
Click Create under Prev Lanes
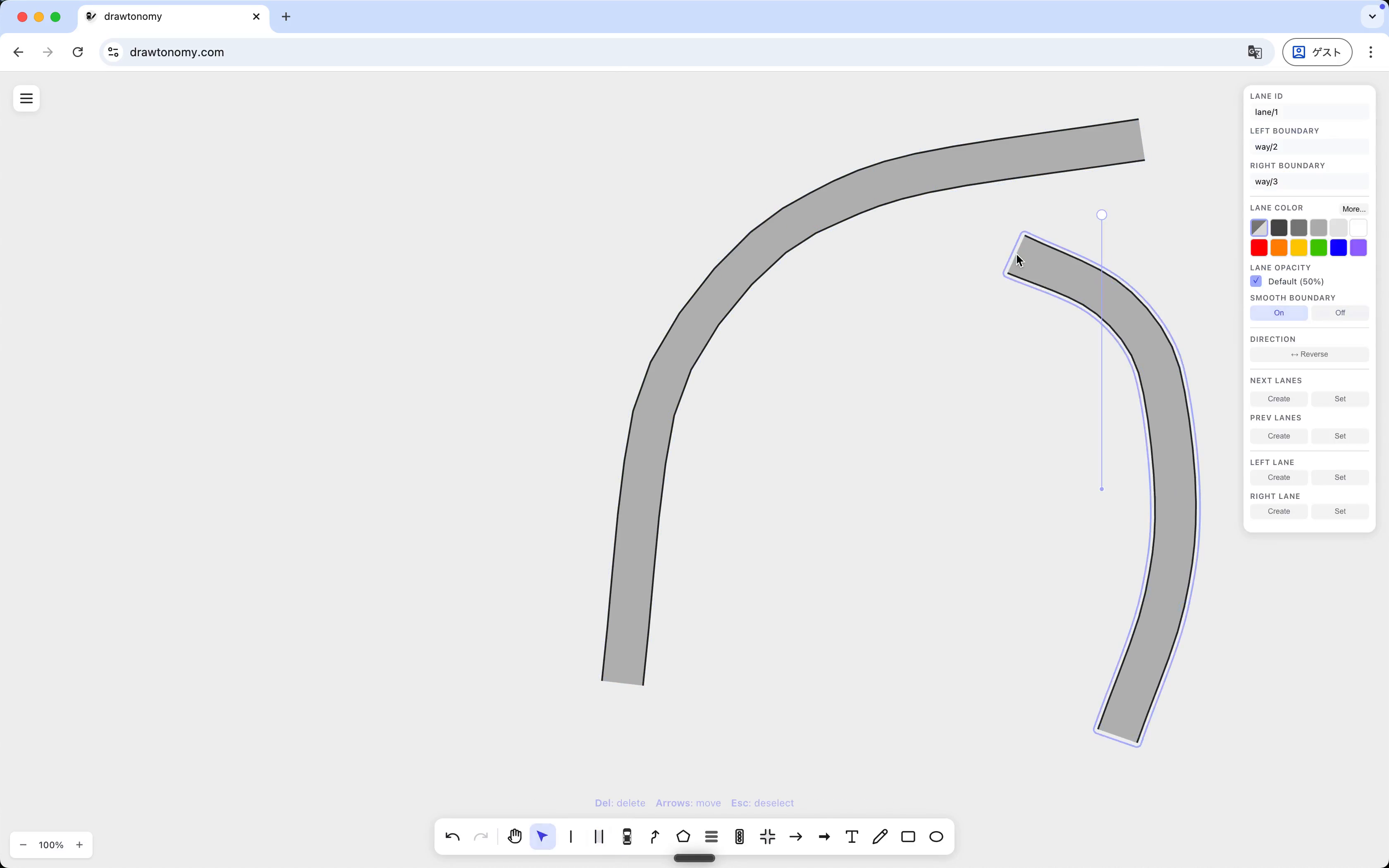[x=1279, y=436]
